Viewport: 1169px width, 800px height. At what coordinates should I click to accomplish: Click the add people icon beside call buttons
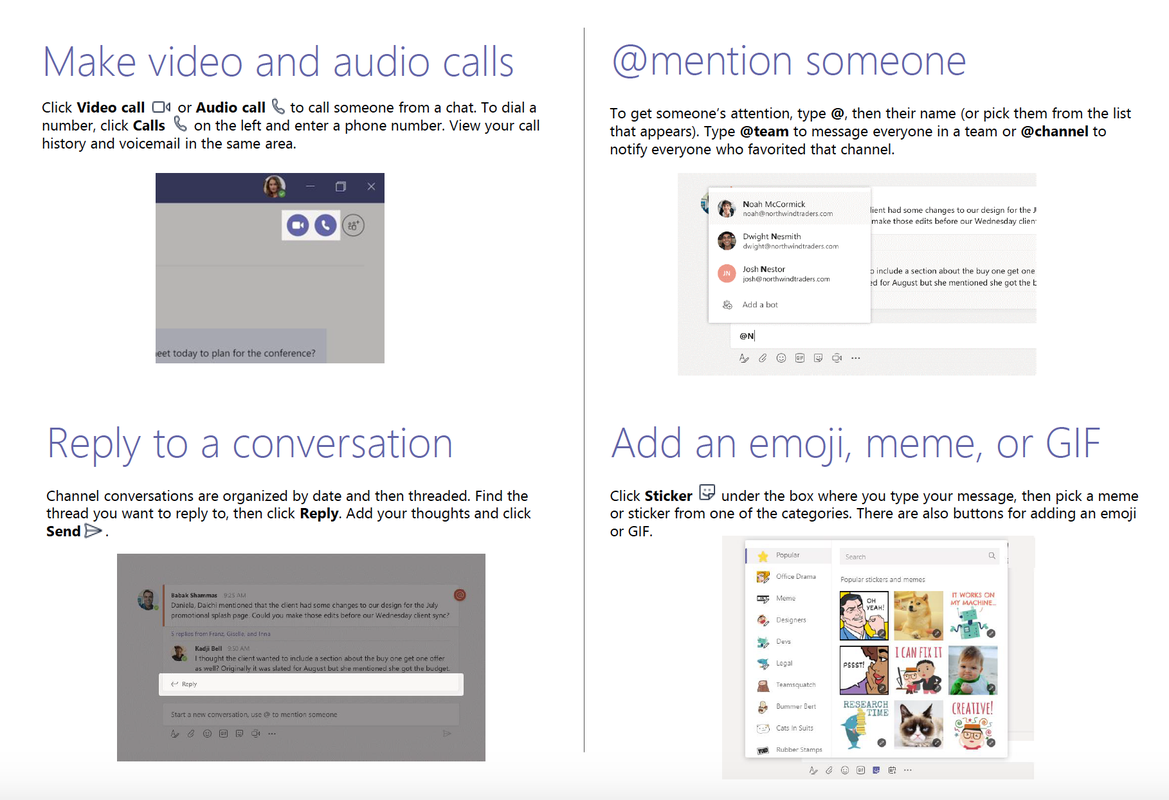353,225
